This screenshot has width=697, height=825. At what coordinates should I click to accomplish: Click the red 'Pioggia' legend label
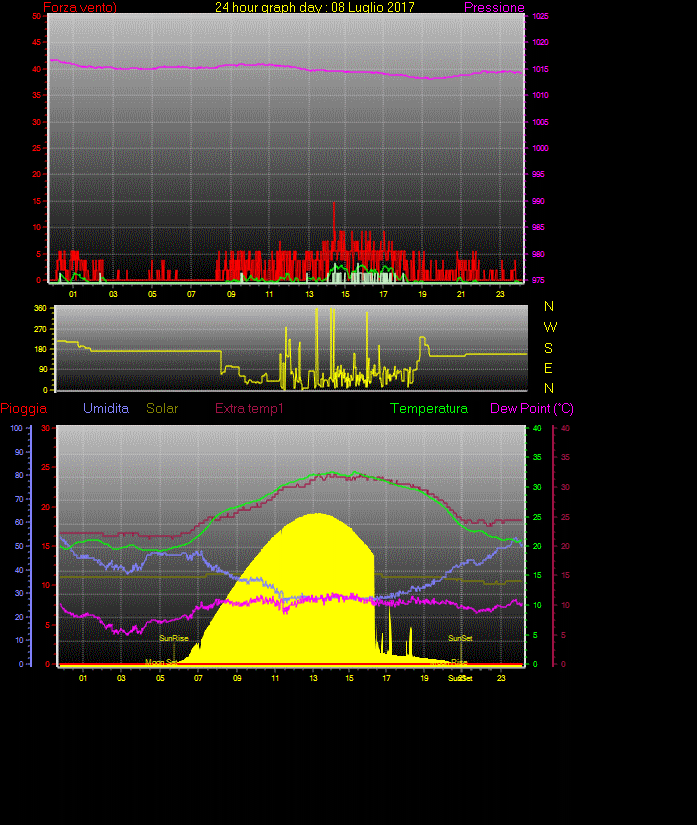[24, 408]
